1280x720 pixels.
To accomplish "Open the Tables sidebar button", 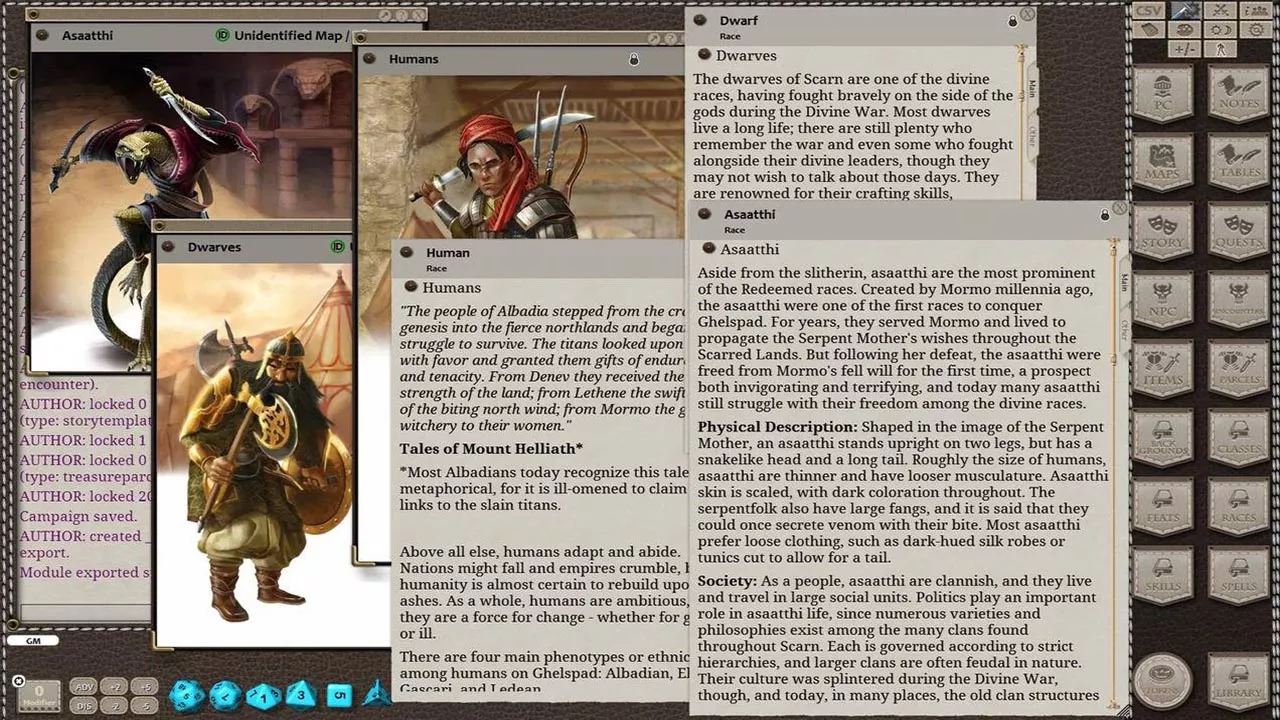I will 1238,162.
